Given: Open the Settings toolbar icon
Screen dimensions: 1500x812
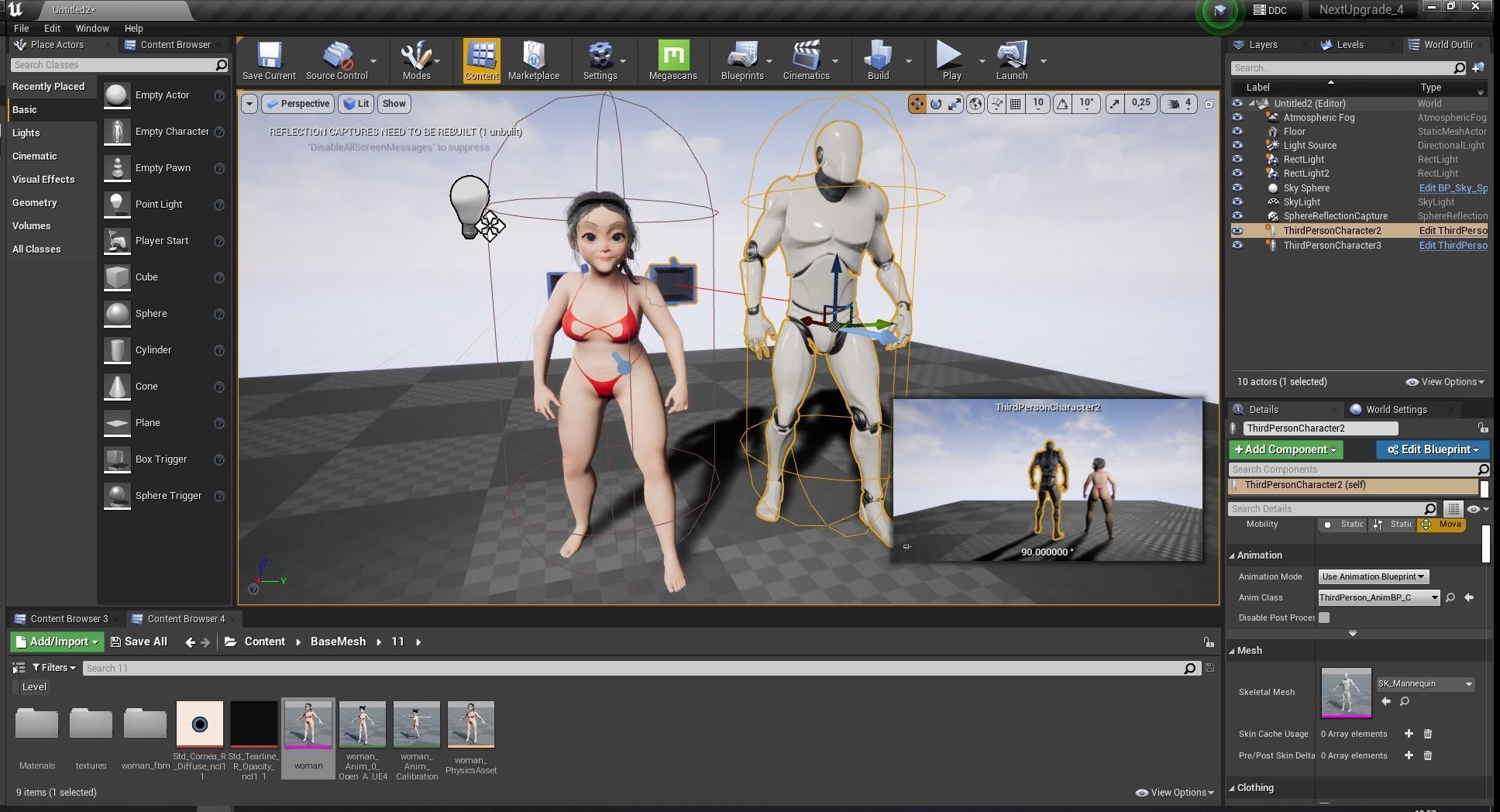Looking at the screenshot, I should (600, 60).
